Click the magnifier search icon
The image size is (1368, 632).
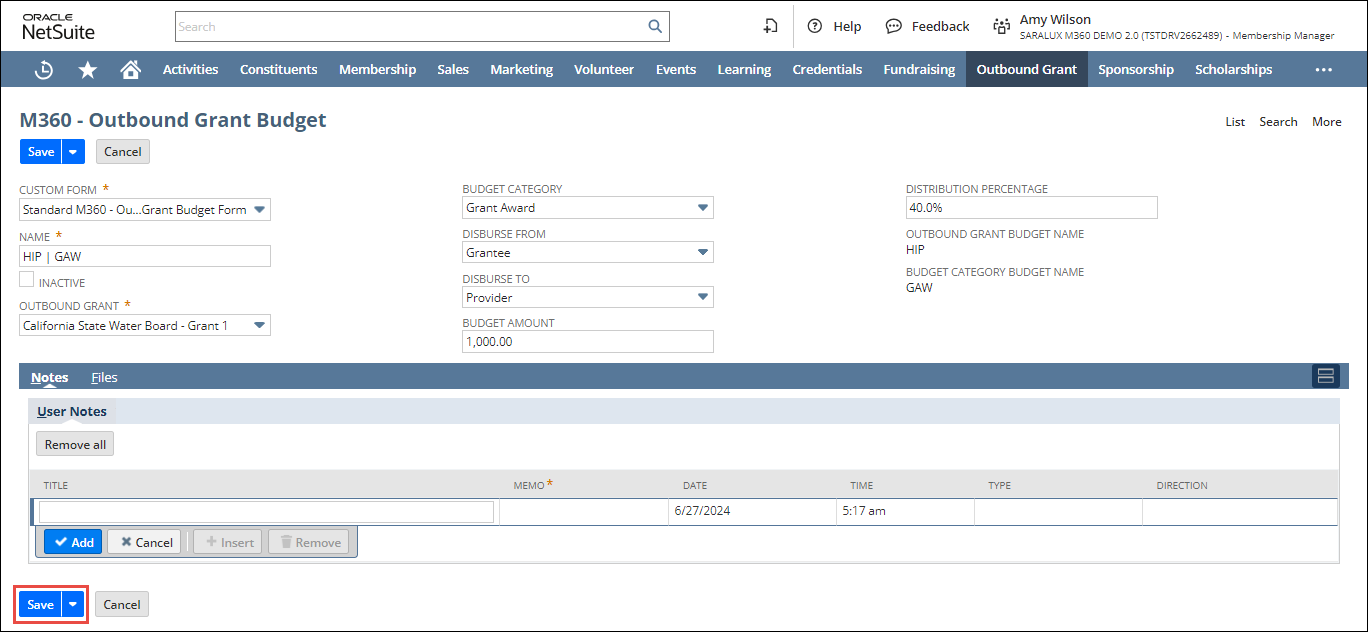tap(655, 27)
